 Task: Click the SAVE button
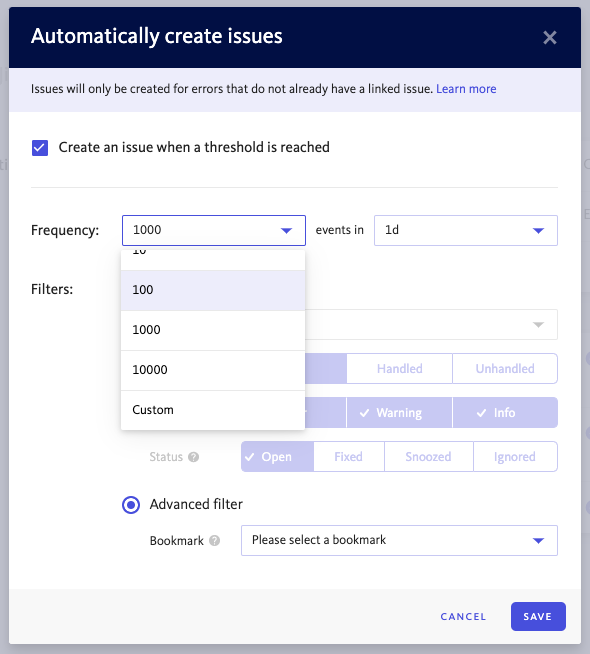[x=538, y=616]
